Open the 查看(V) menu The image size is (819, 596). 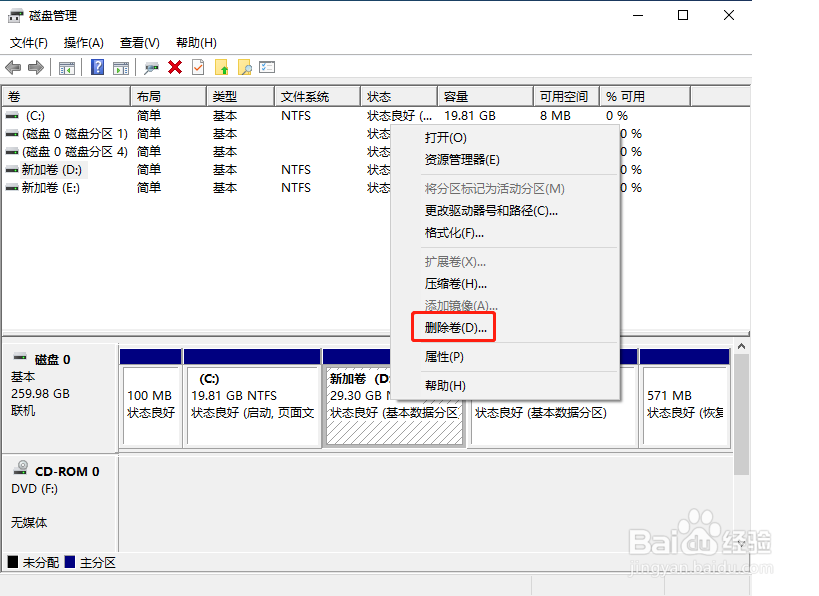click(139, 43)
